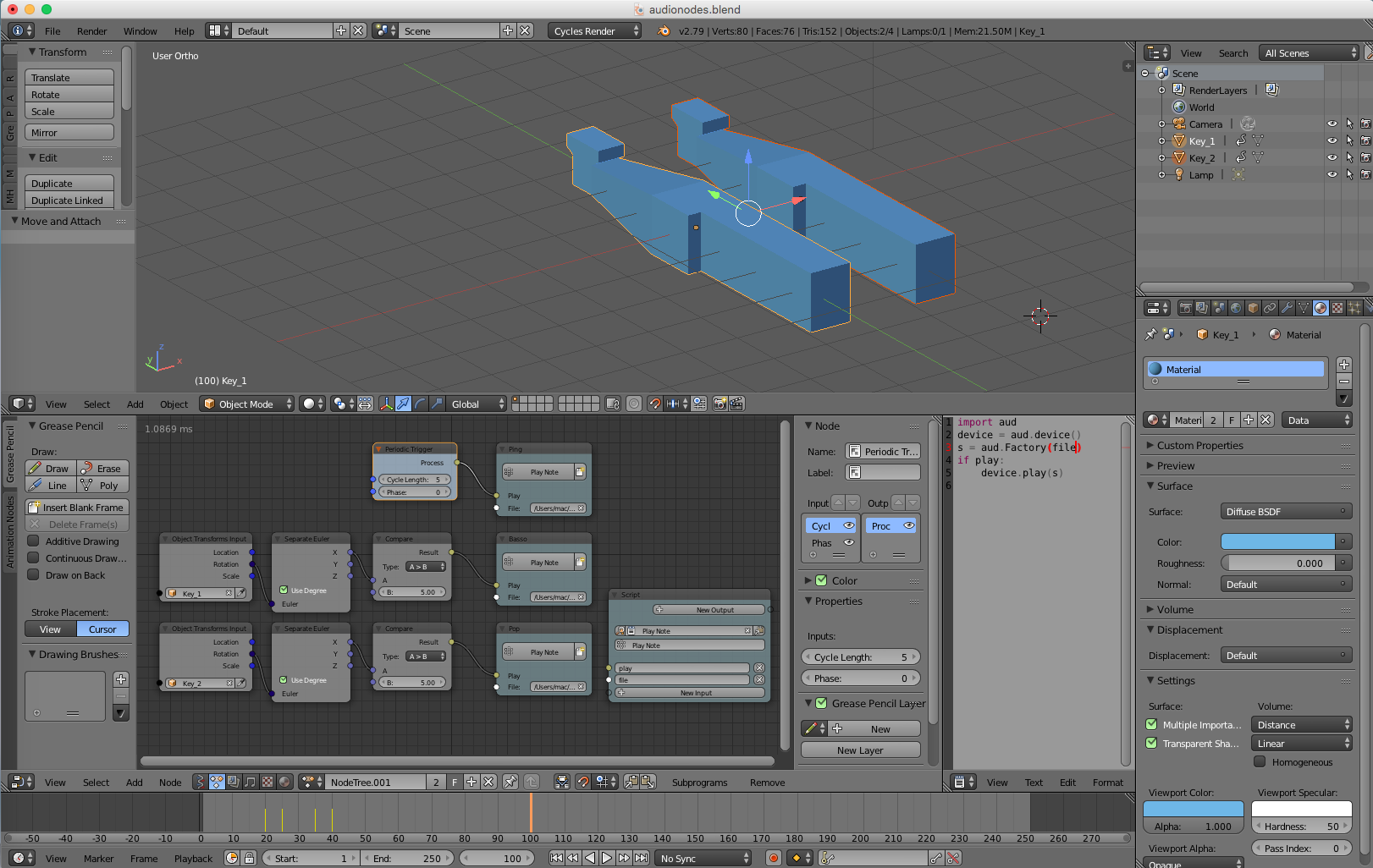
Task: Click the Cycle Length input field
Action: coord(860,657)
